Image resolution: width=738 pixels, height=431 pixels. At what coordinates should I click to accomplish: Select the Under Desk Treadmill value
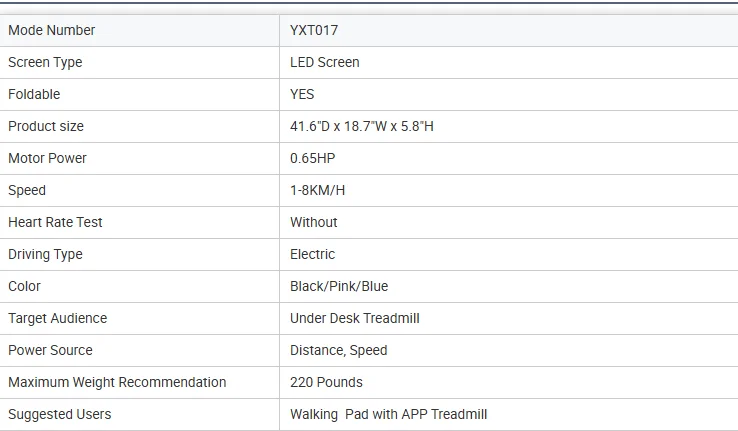pyautogui.click(x=354, y=318)
